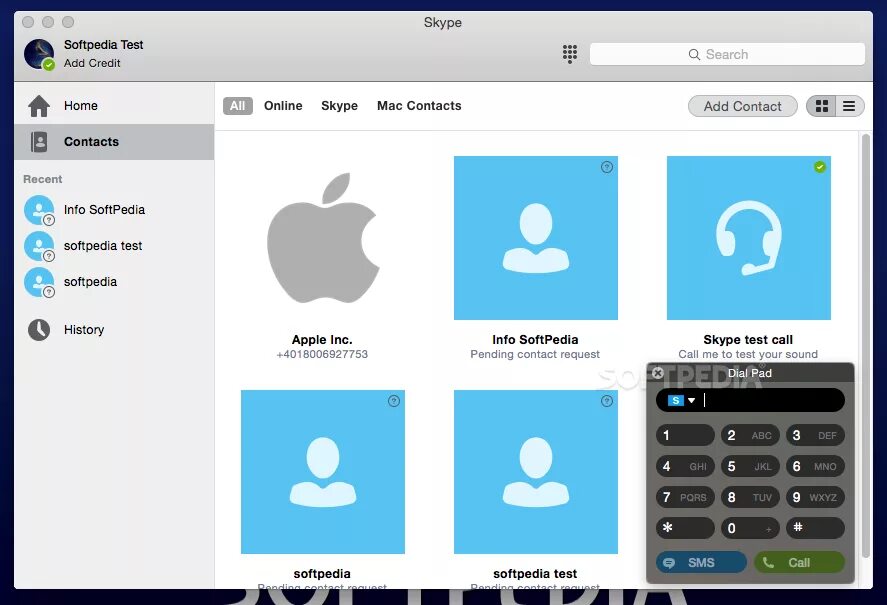Screen dimensions: 887x605
Task: Open the Info SoftPedia contact card
Action: click(x=536, y=238)
